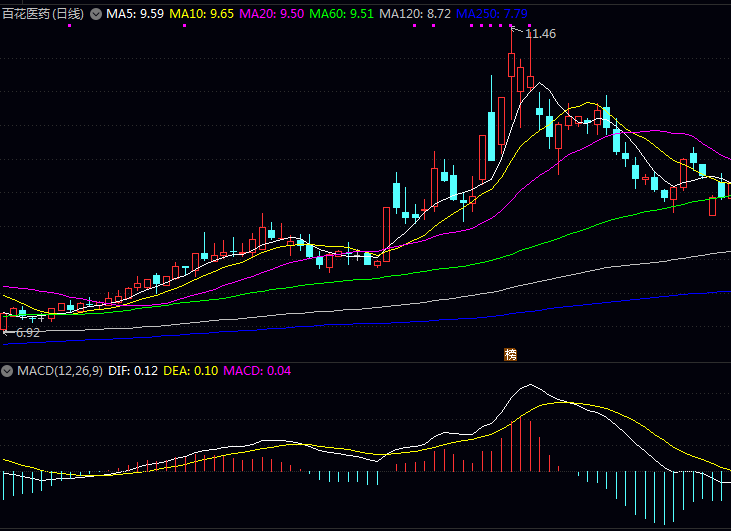This screenshot has height=531, width=731.
Task: Click the yellow DEA value label
Action: [189, 371]
